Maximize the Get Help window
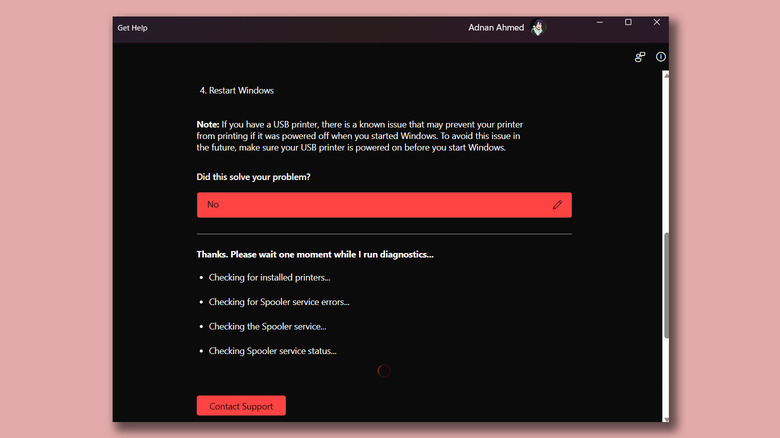Screen dimensions: 780x438 click(628, 22)
